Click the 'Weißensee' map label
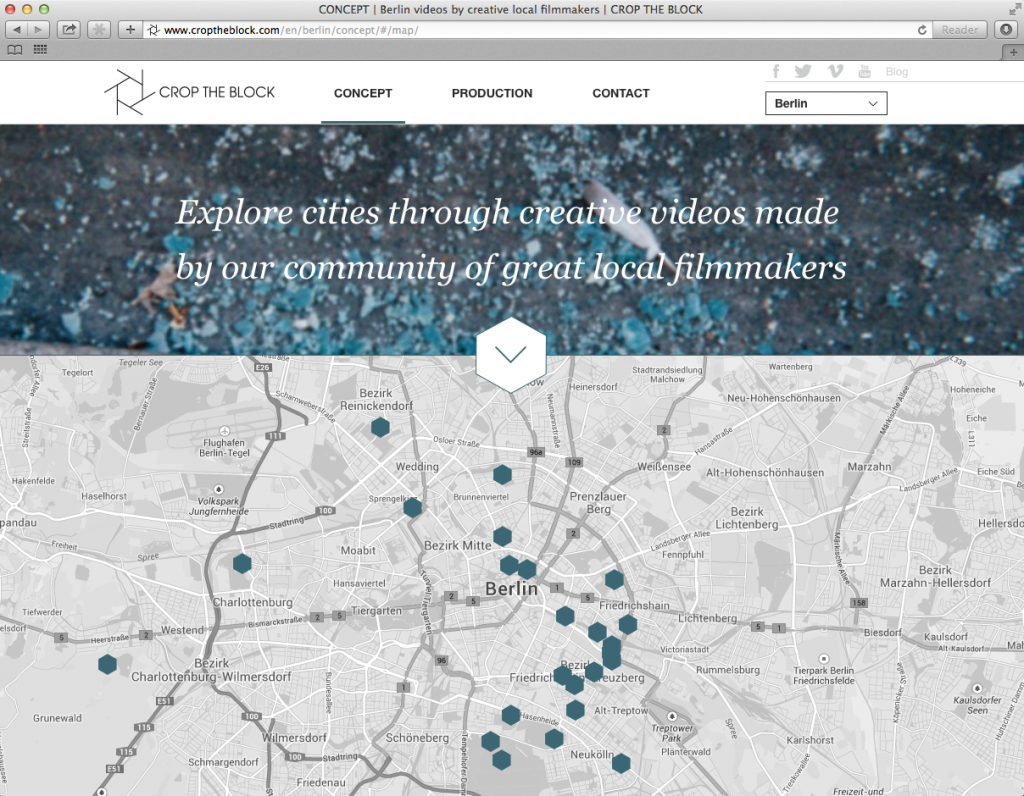 [664, 467]
